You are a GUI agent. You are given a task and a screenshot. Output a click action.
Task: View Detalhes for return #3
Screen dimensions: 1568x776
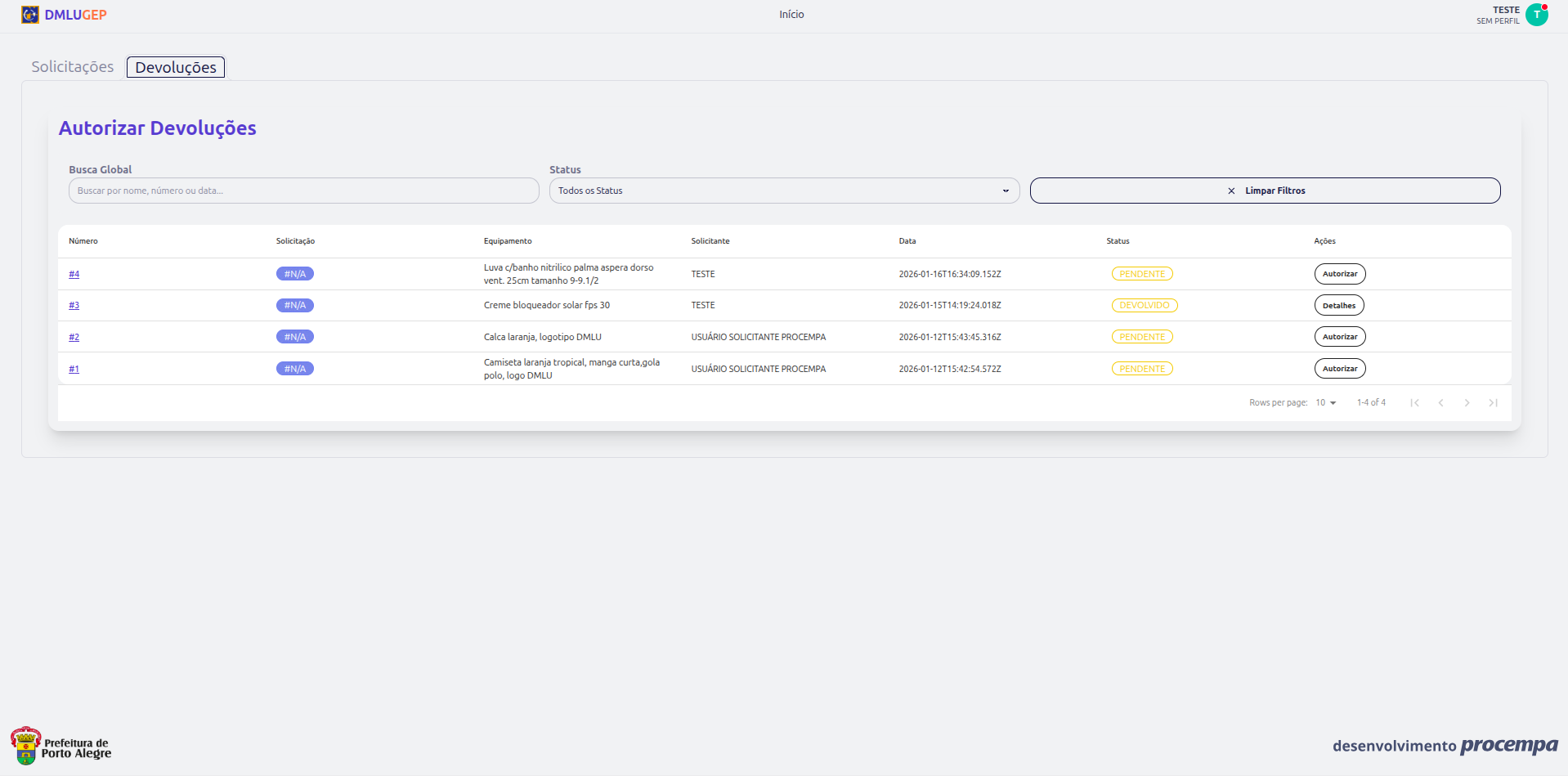coord(1338,306)
